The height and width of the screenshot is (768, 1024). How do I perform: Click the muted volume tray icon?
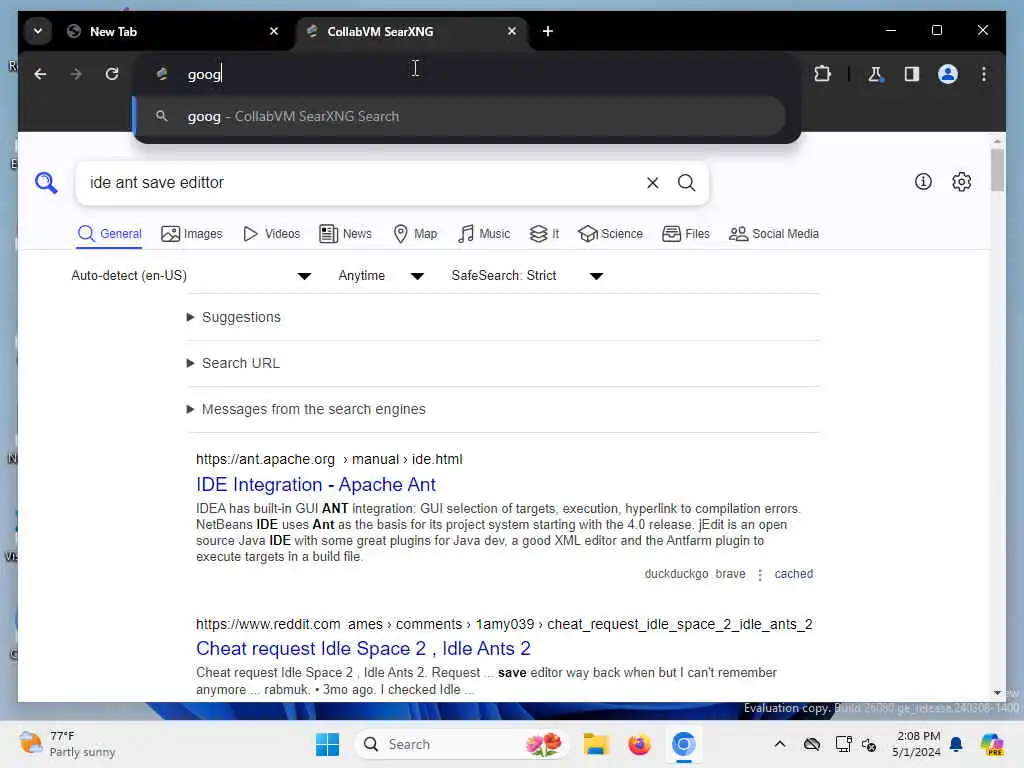click(869, 744)
